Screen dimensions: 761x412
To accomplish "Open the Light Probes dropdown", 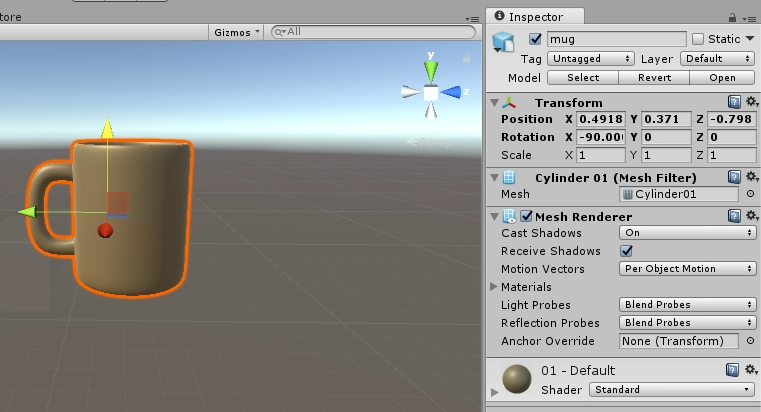I will point(687,305).
